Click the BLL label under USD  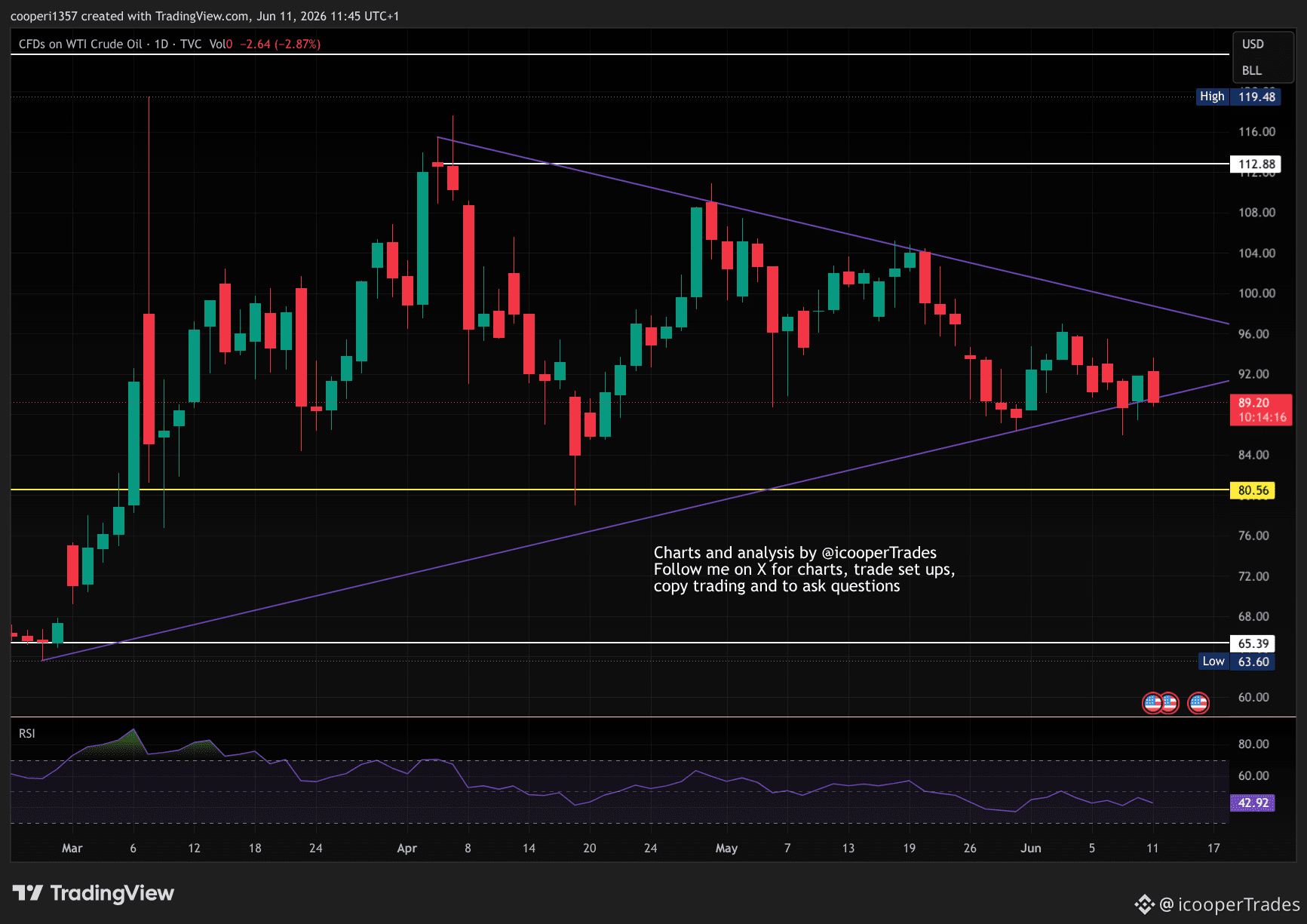(x=1252, y=70)
